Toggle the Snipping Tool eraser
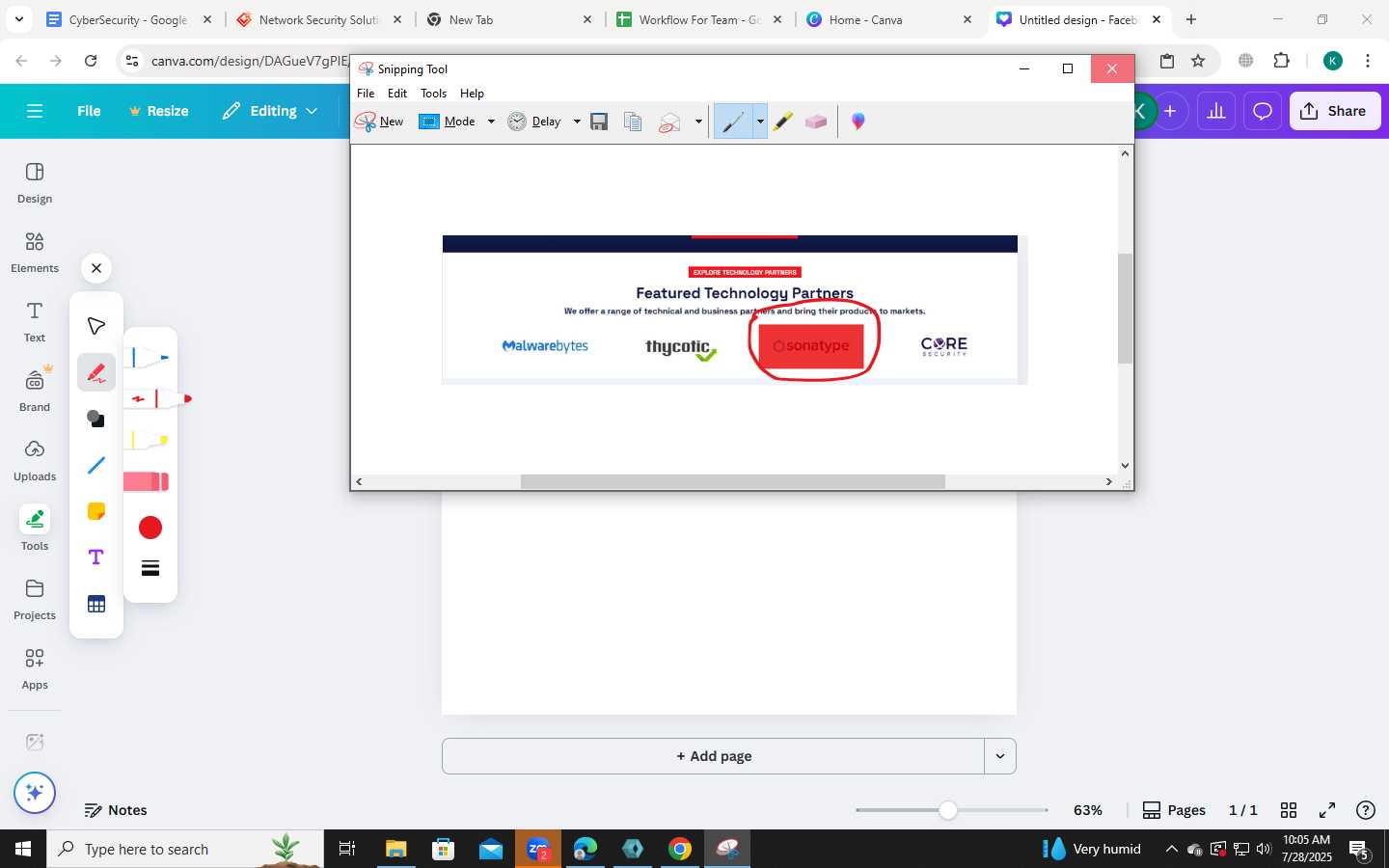Viewport: 1389px width, 868px height. click(x=816, y=122)
